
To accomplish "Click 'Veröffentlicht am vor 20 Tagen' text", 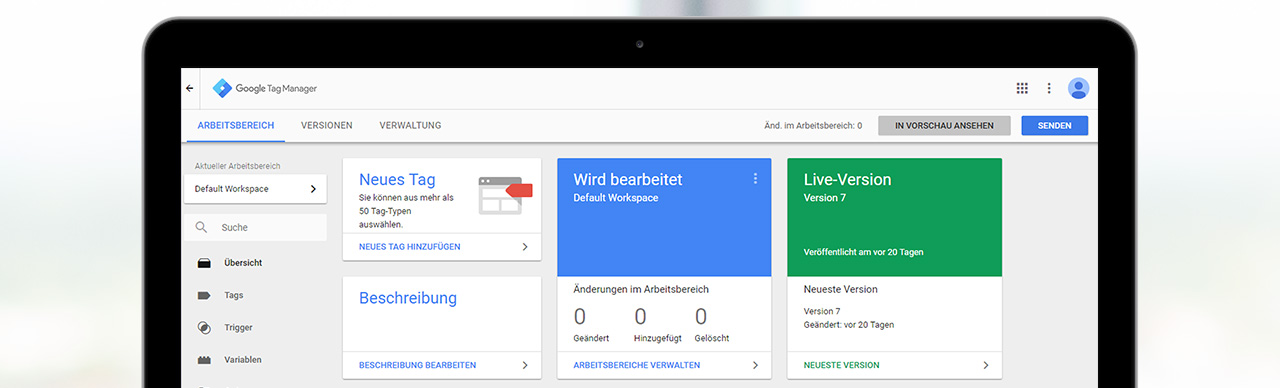I will click(864, 252).
